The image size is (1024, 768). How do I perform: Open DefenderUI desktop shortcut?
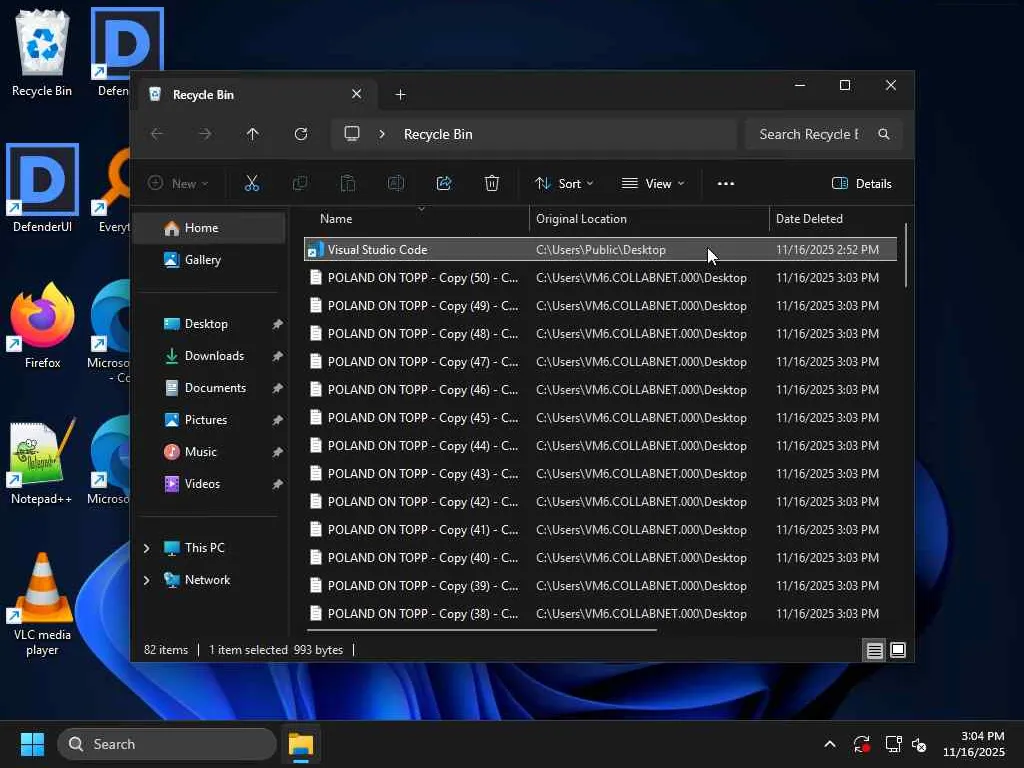click(x=42, y=189)
